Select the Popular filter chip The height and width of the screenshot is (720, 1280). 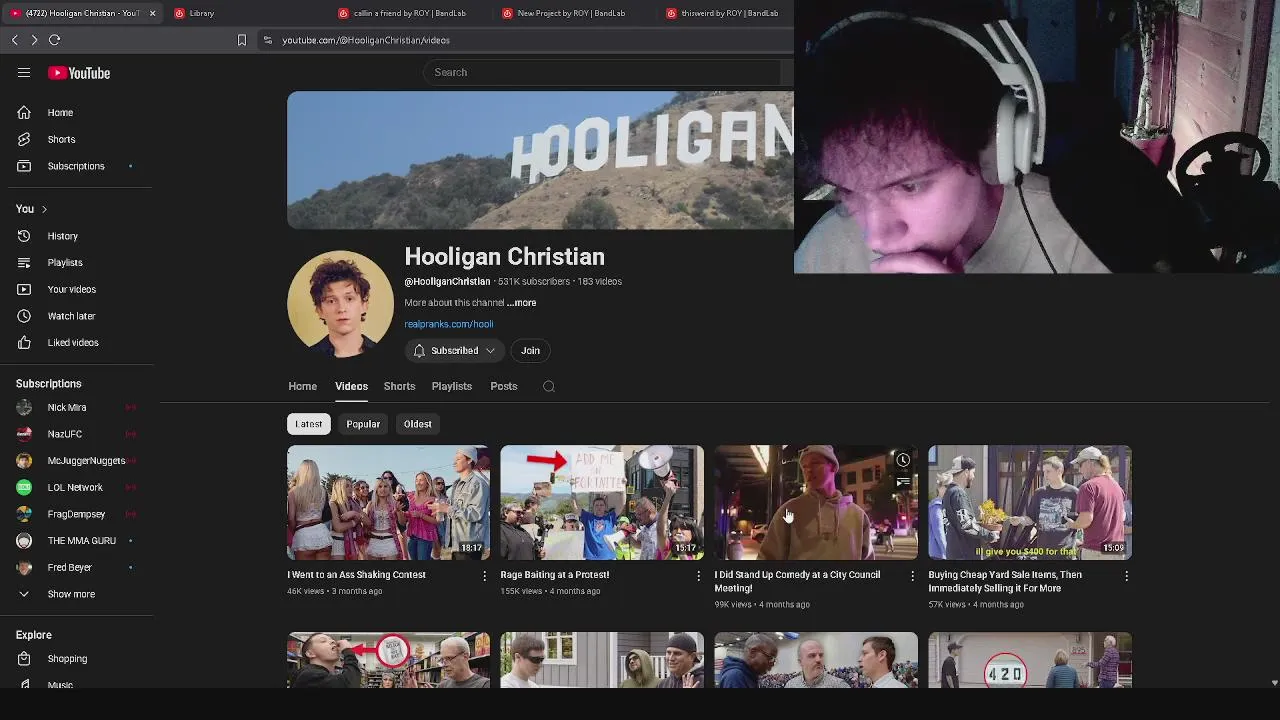point(363,424)
